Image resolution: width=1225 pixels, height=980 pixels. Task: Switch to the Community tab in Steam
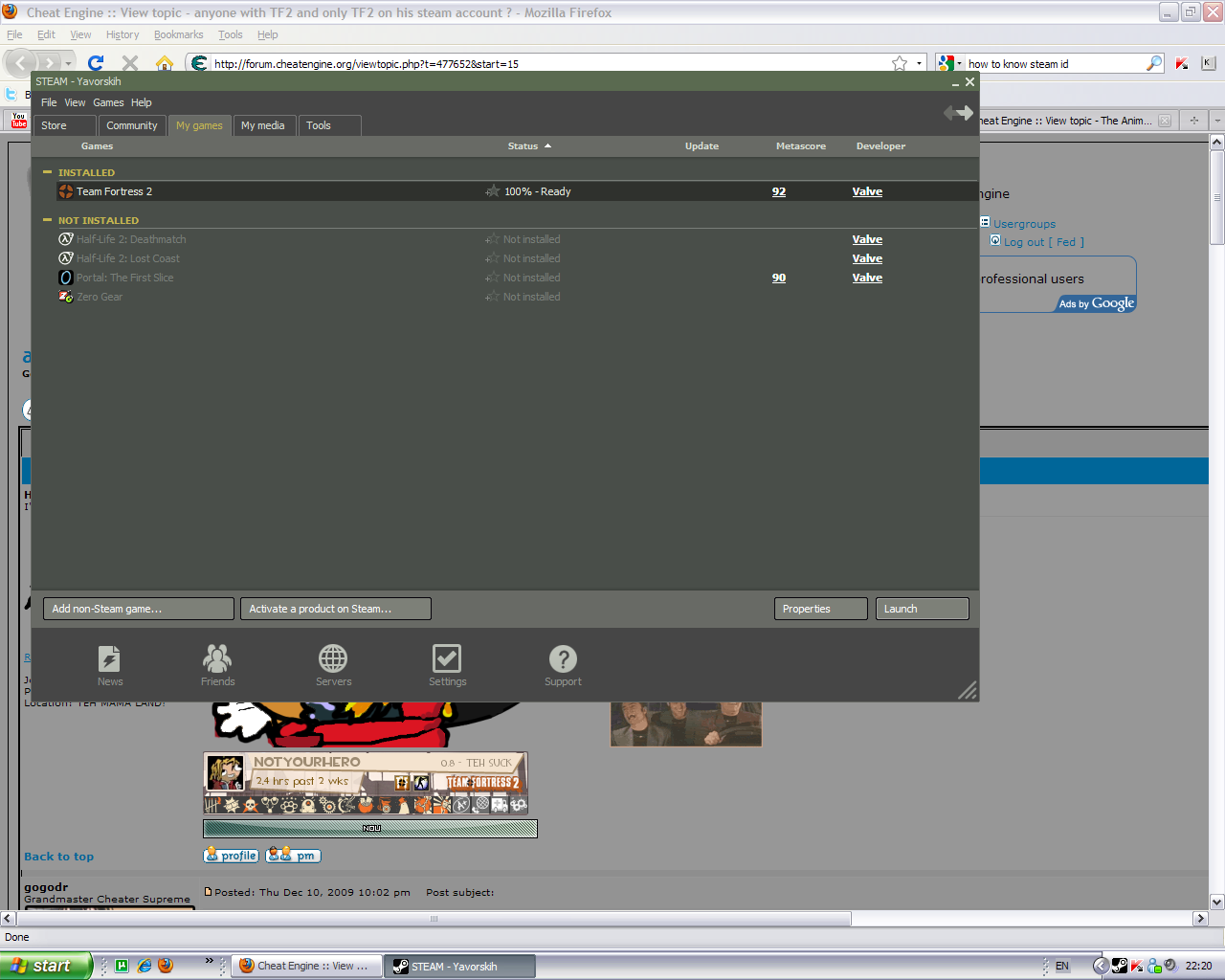pyautogui.click(x=132, y=125)
